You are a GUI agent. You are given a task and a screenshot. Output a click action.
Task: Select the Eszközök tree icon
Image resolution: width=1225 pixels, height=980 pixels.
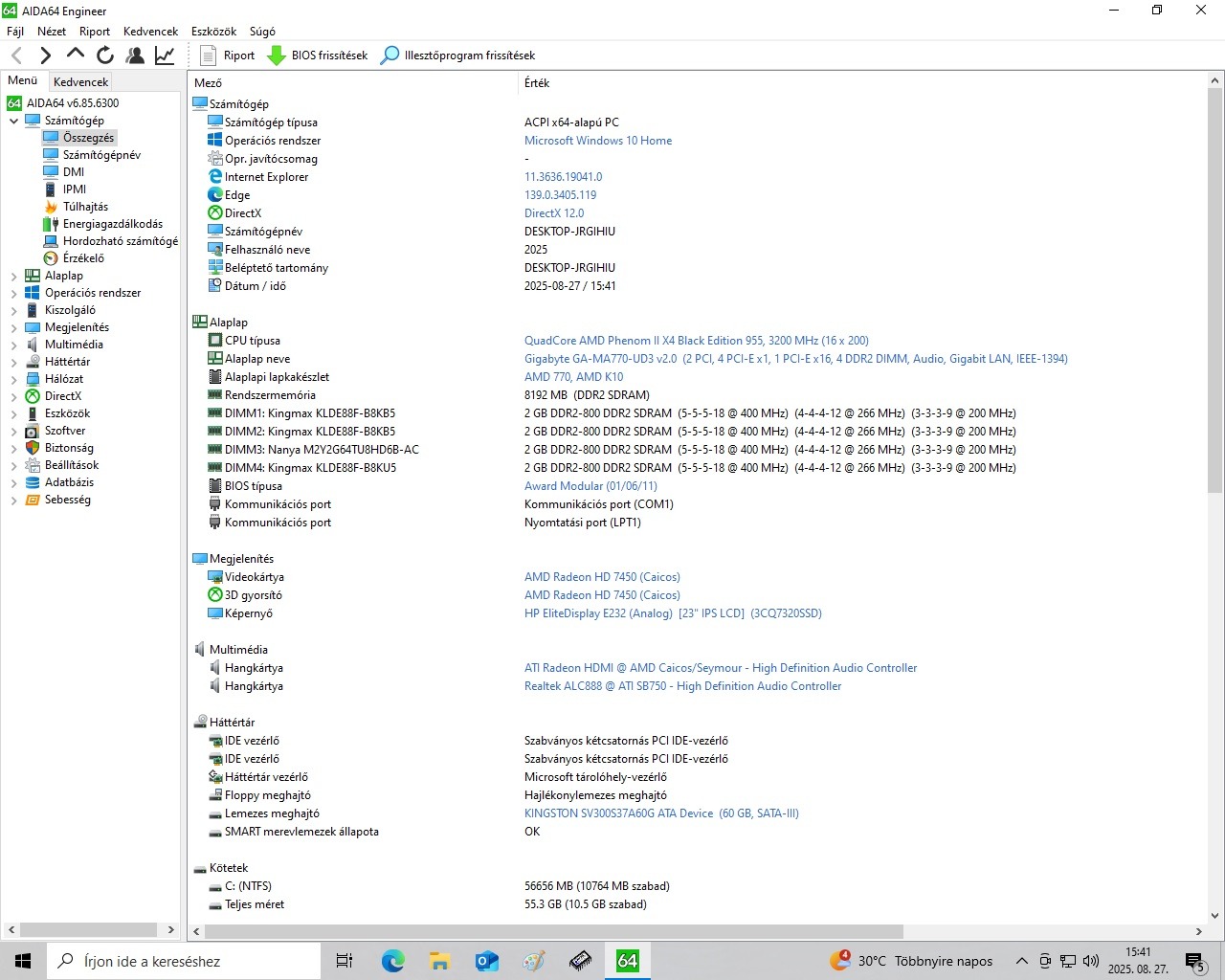33,413
